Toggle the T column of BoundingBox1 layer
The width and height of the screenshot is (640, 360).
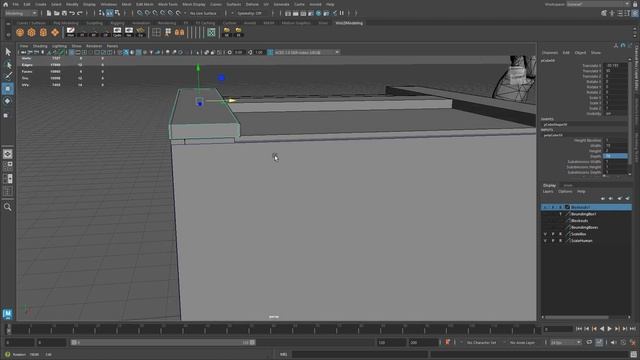[560, 214]
